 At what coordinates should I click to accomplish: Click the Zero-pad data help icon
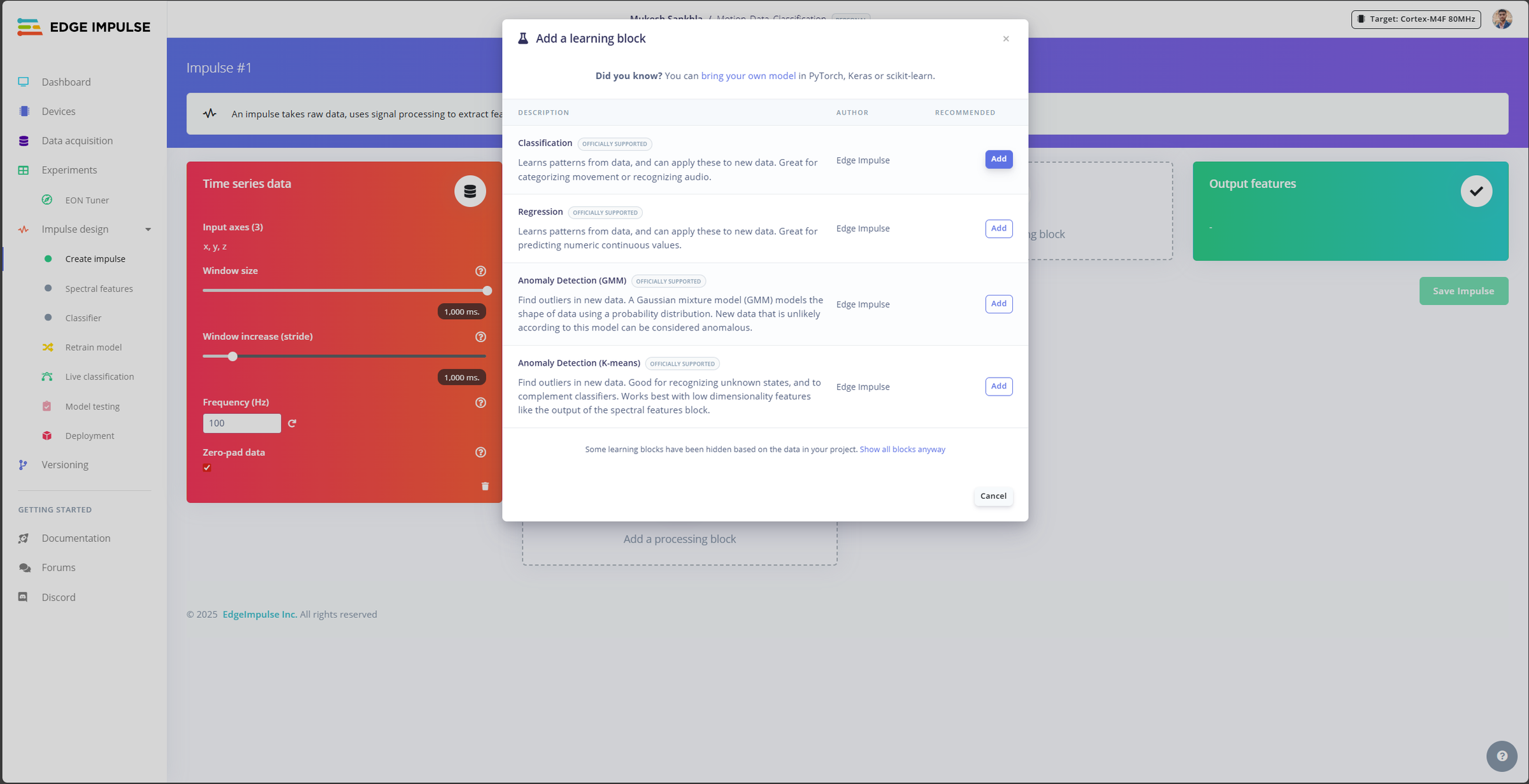pos(480,452)
